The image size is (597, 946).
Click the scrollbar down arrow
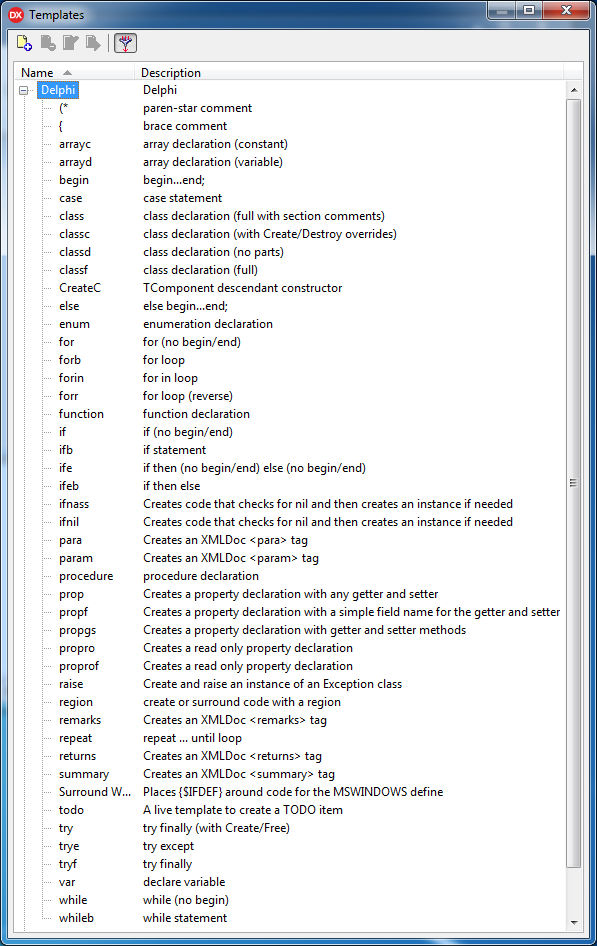(x=573, y=922)
